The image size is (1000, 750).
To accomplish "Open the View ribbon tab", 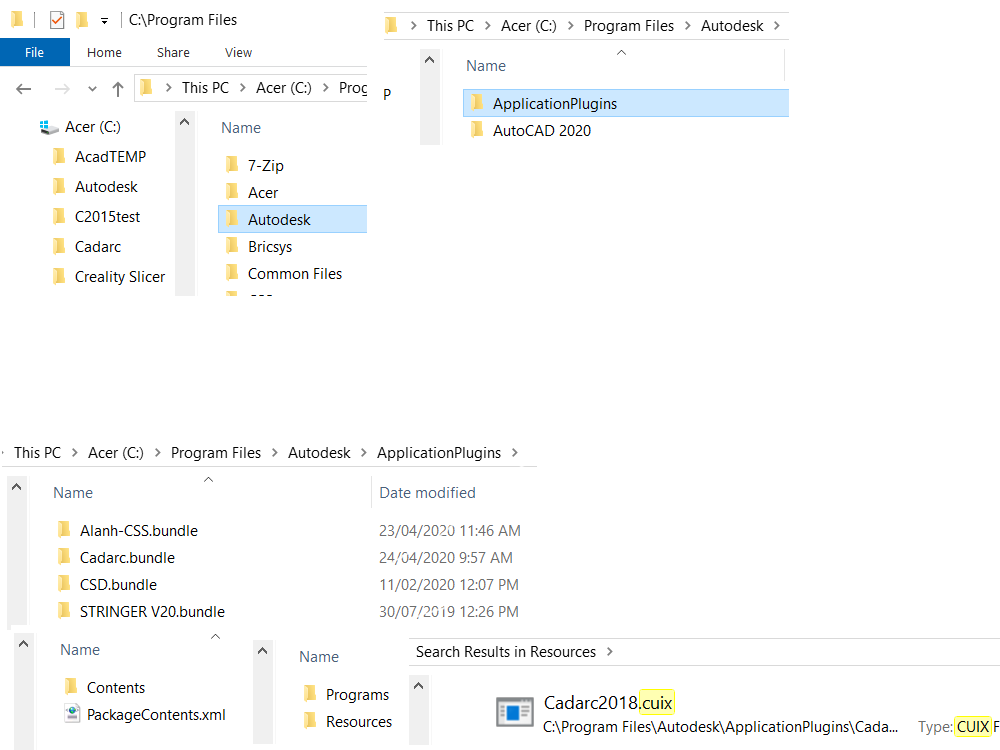I will click(x=238, y=52).
